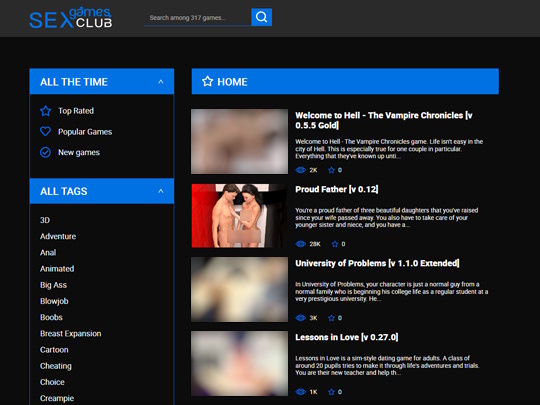Click the views eye icon under Welcome to Hell
This screenshot has width=540, height=405.
coord(301,170)
